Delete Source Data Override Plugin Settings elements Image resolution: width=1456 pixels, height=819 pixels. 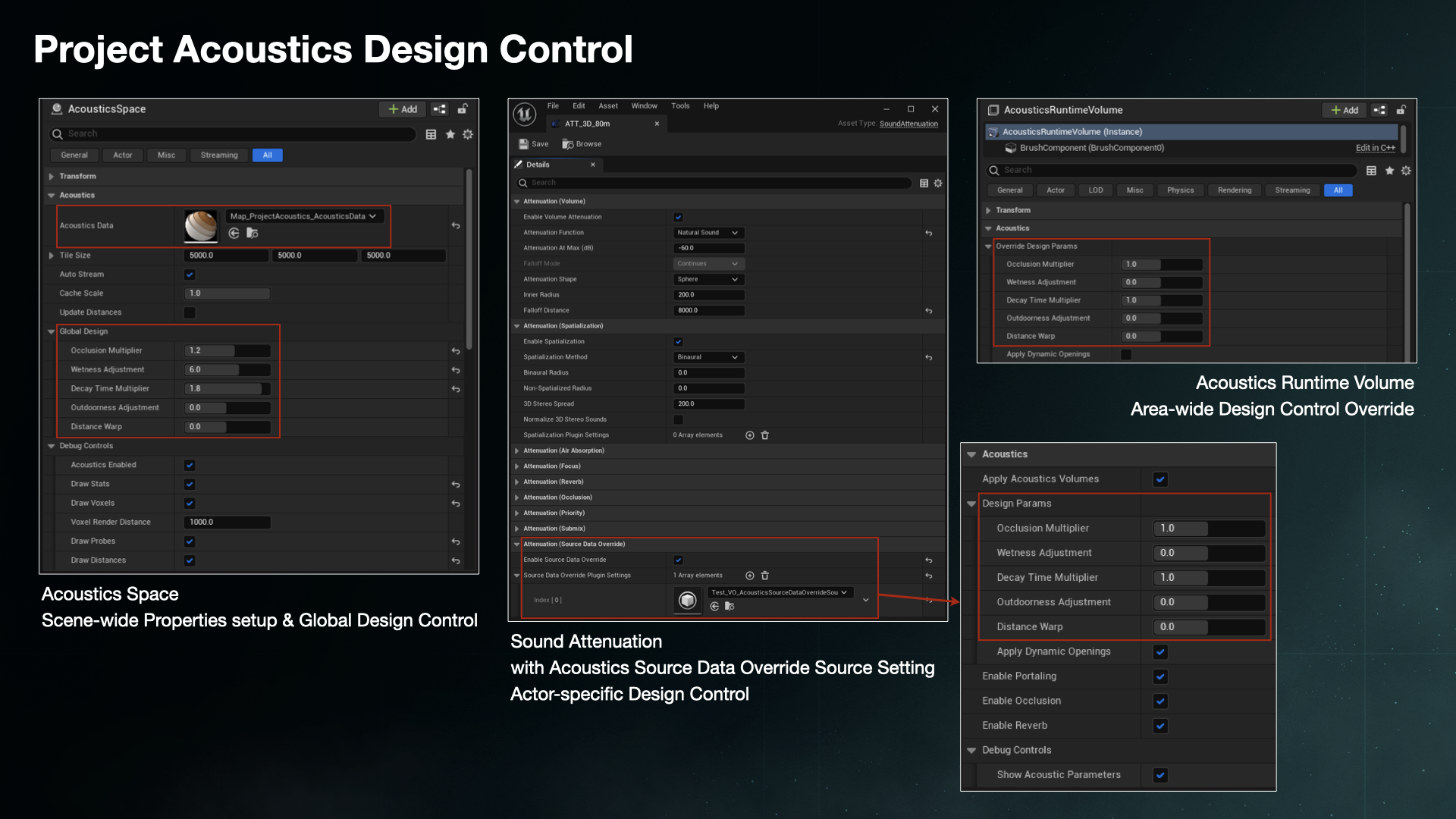764,576
